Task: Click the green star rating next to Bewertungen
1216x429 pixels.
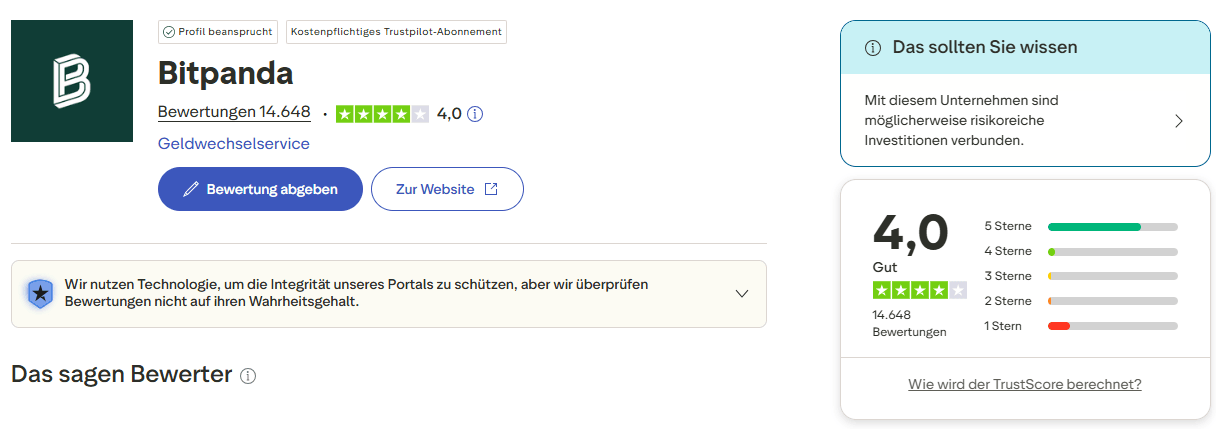Action: point(382,114)
